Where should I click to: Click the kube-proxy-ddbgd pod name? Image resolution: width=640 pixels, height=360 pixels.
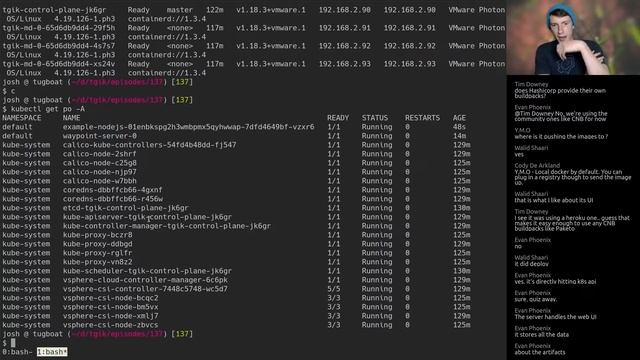[98, 244]
